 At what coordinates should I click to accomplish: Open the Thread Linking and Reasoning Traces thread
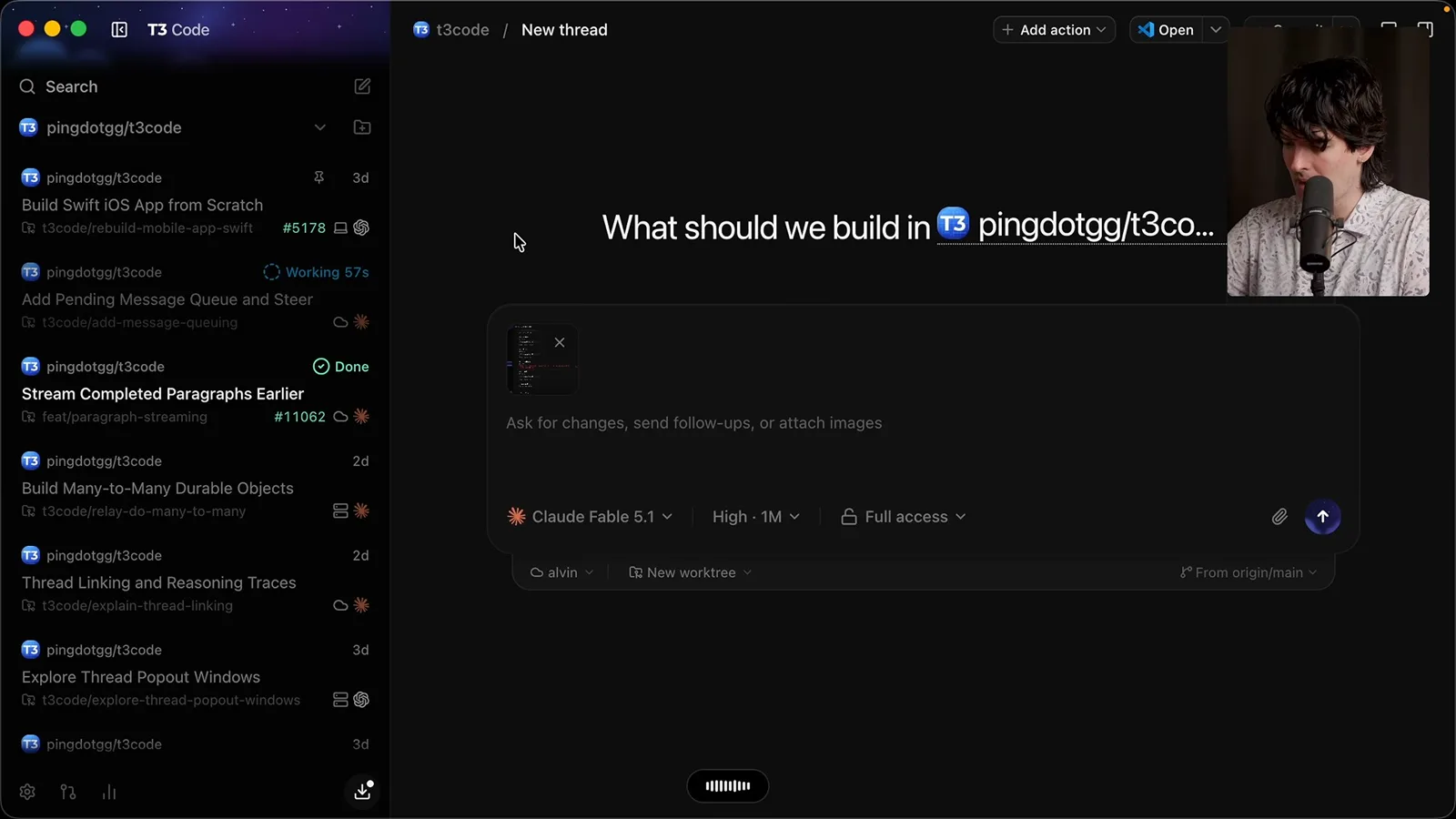click(x=196, y=581)
